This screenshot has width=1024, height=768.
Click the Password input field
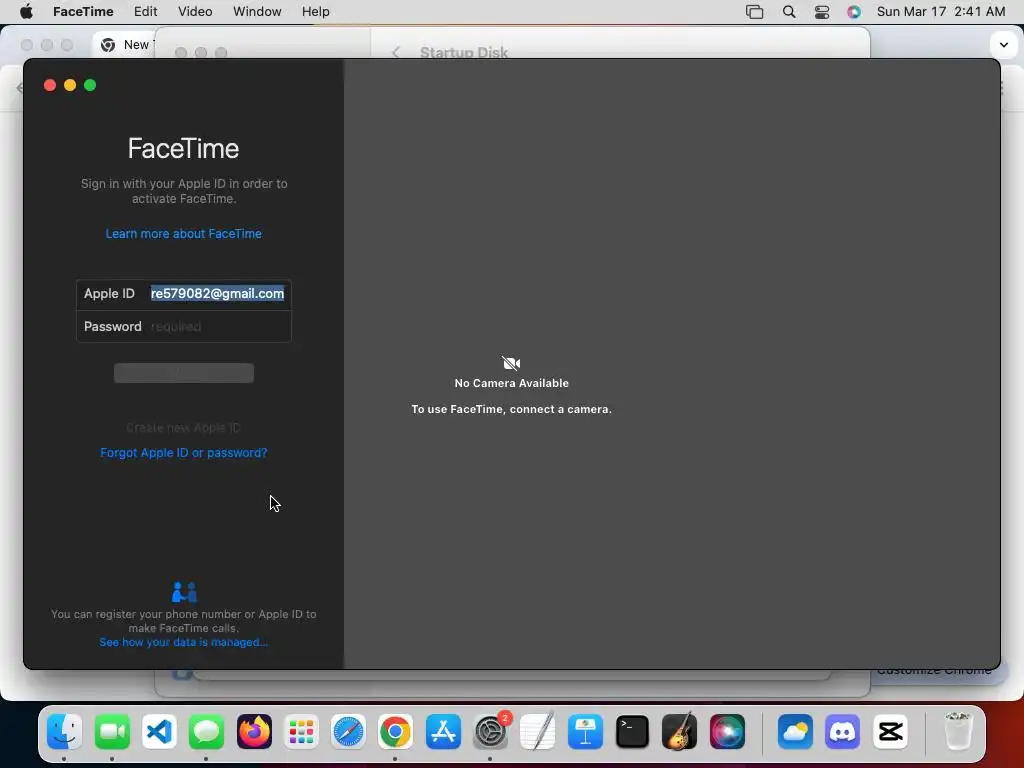pos(217,327)
